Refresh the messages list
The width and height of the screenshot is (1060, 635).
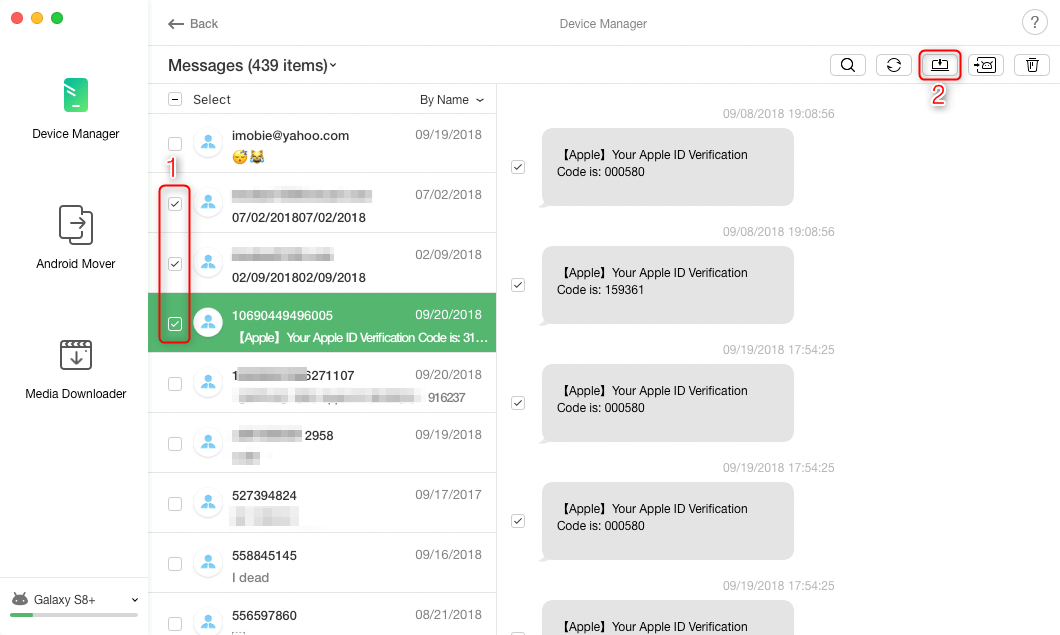point(893,64)
